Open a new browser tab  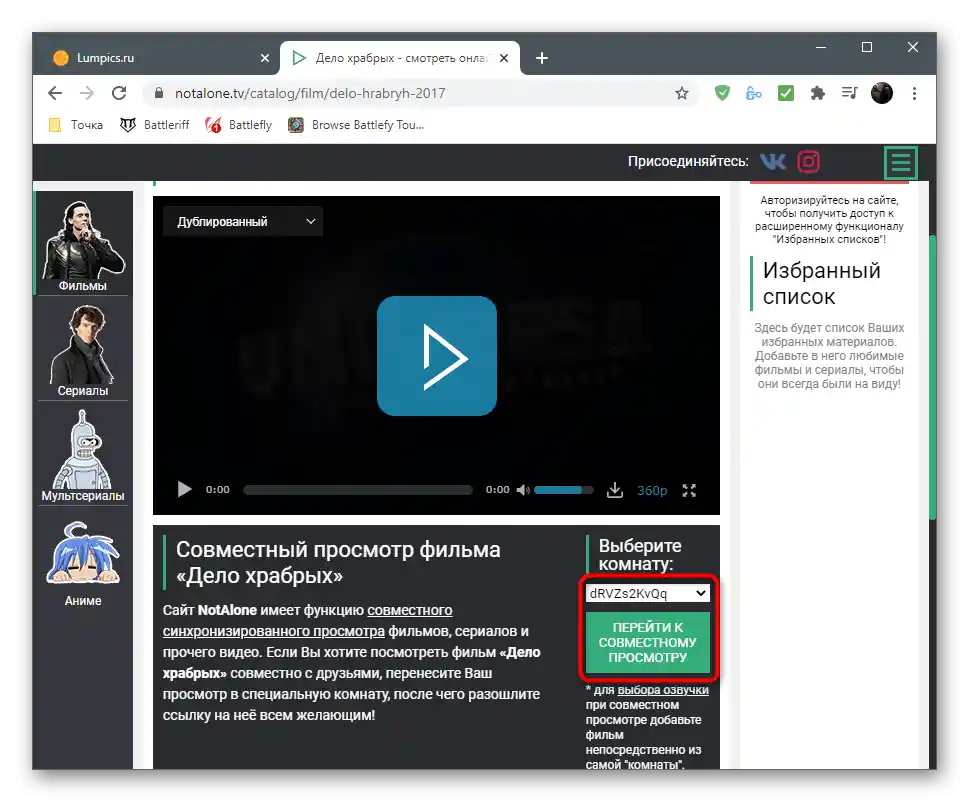(542, 58)
